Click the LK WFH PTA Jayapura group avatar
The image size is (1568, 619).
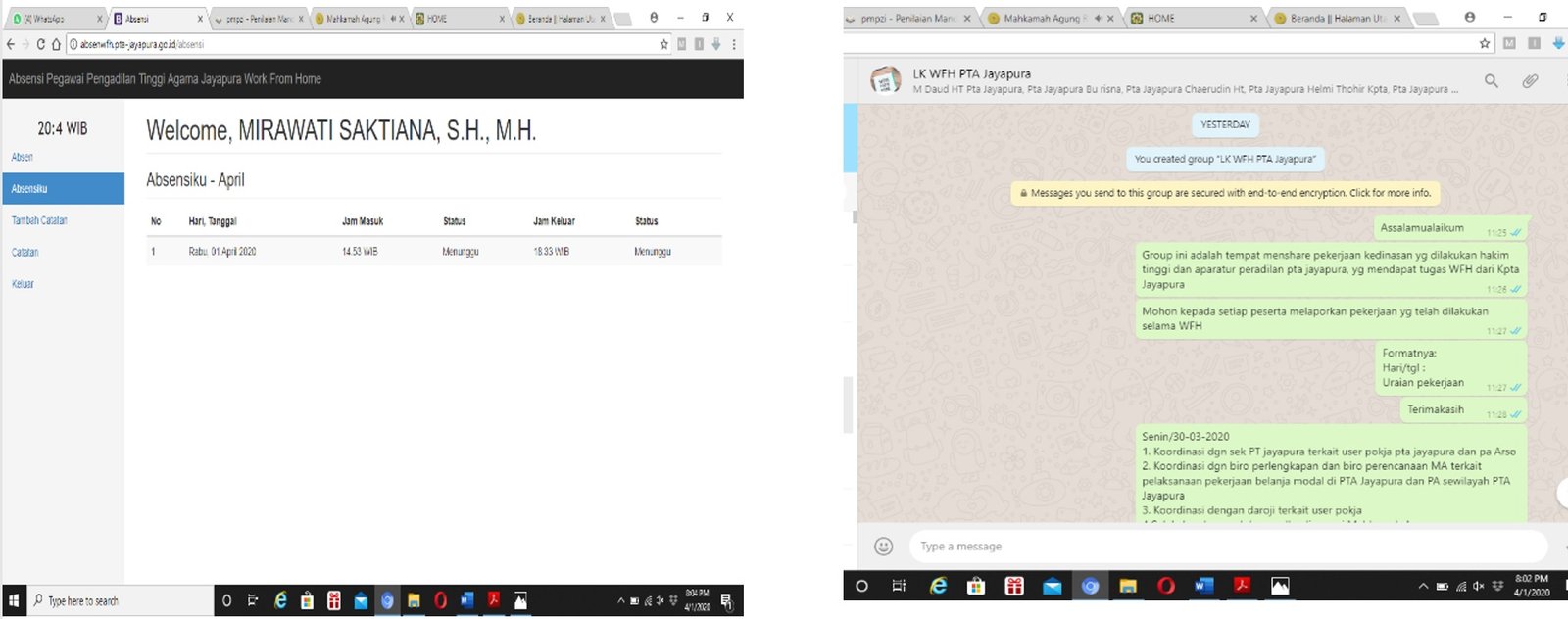[x=886, y=80]
